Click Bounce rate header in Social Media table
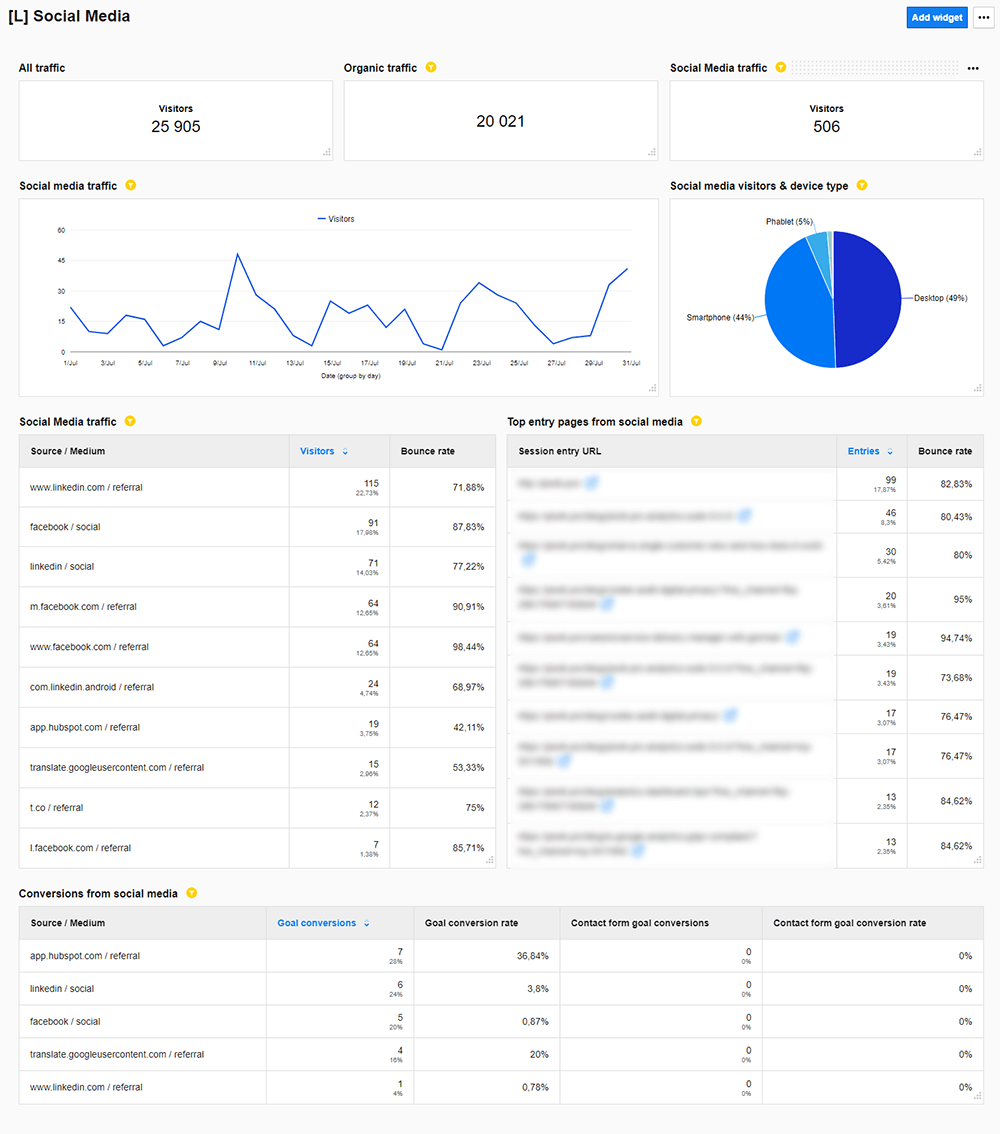This screenshot has height=1134, width=1000. (428, 452)
